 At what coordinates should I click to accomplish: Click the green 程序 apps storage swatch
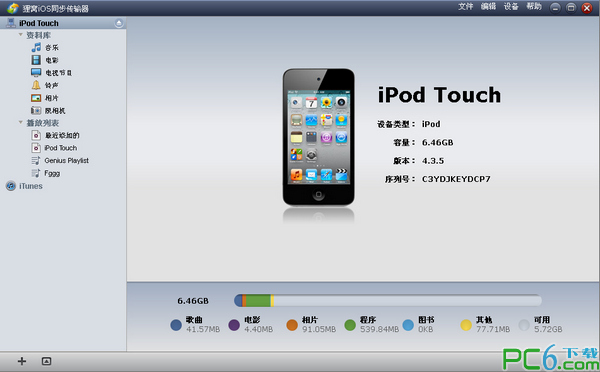[350, 325]
